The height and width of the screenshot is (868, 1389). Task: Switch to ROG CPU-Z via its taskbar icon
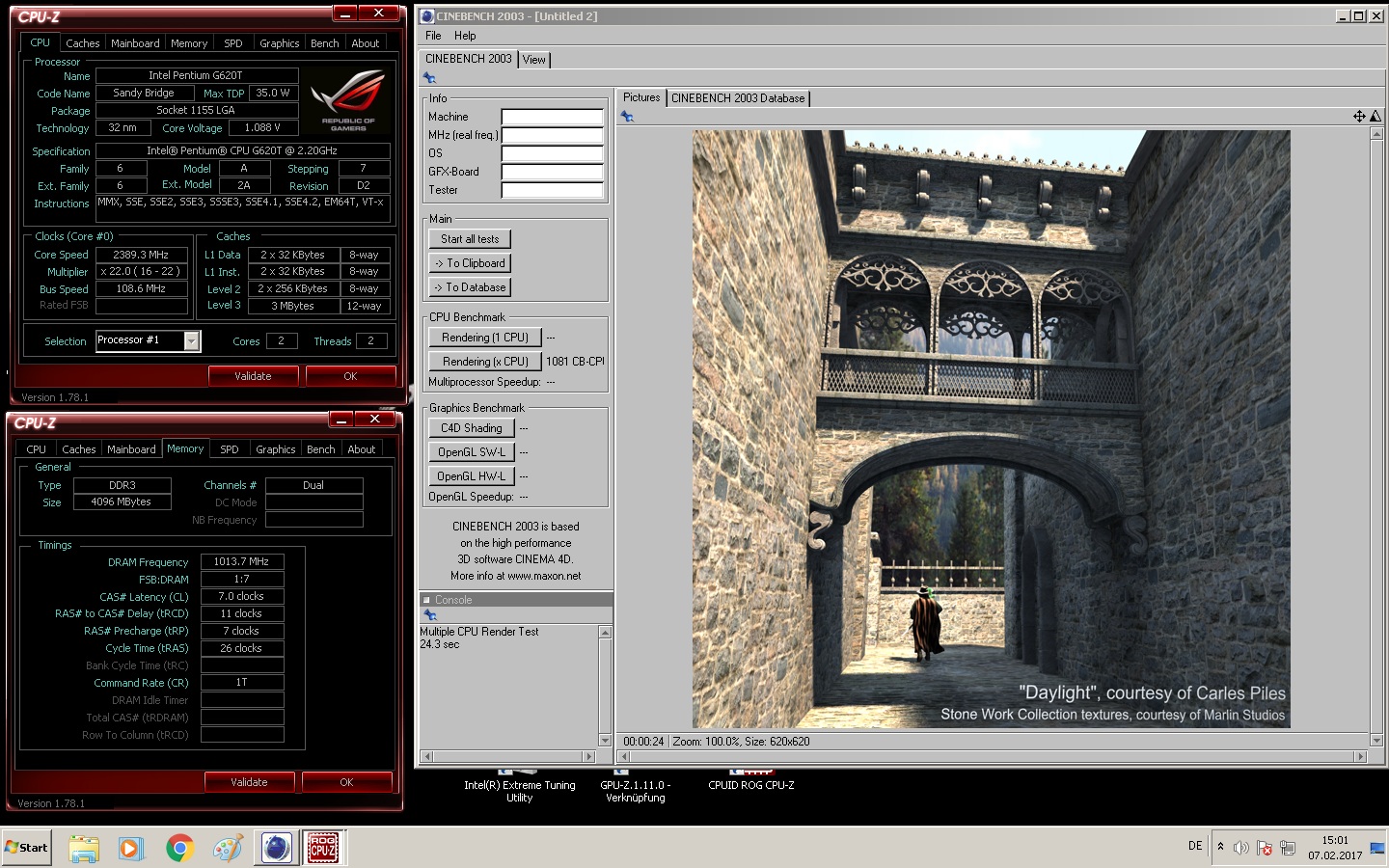pyautogui.click(x=323, y=848)
